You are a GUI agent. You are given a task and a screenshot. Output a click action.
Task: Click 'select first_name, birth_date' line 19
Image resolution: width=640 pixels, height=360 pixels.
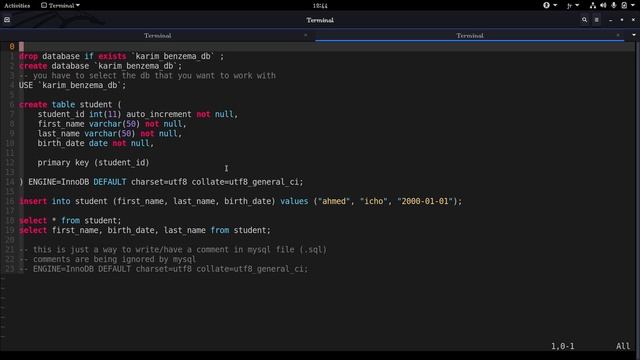[x=145, y=230]
